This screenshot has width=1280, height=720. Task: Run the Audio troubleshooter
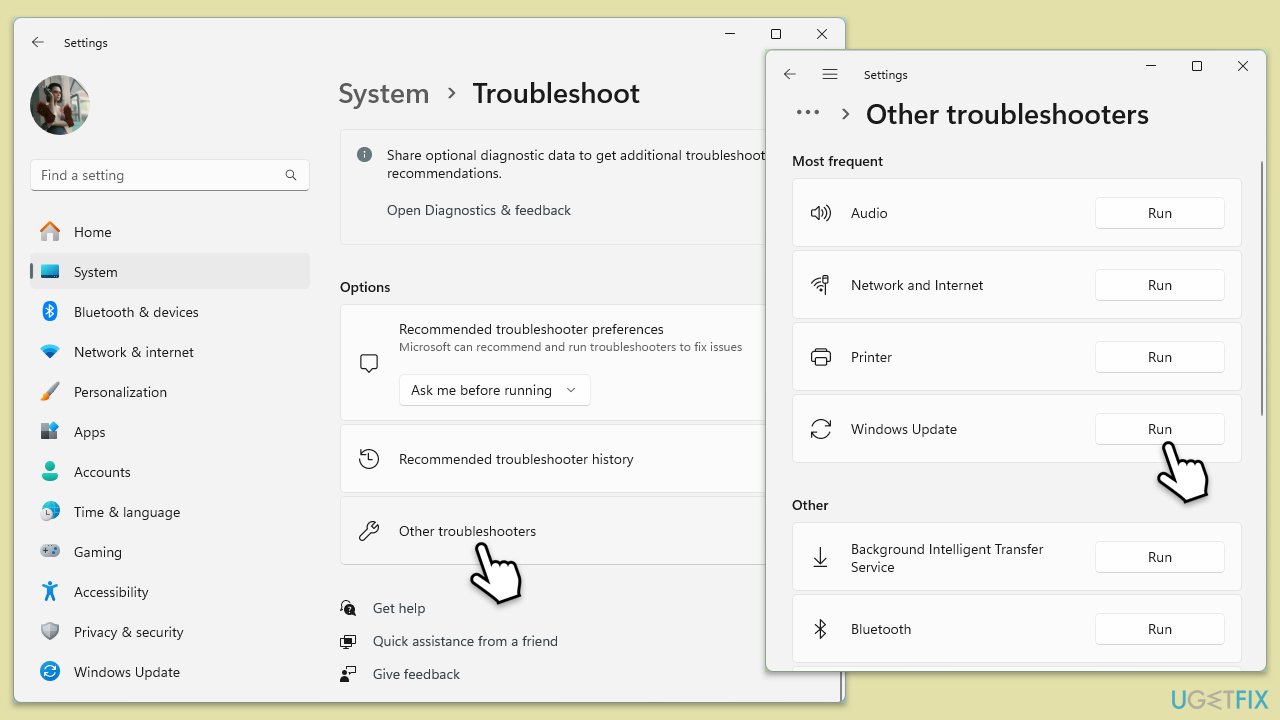(x=1160, y=213)
